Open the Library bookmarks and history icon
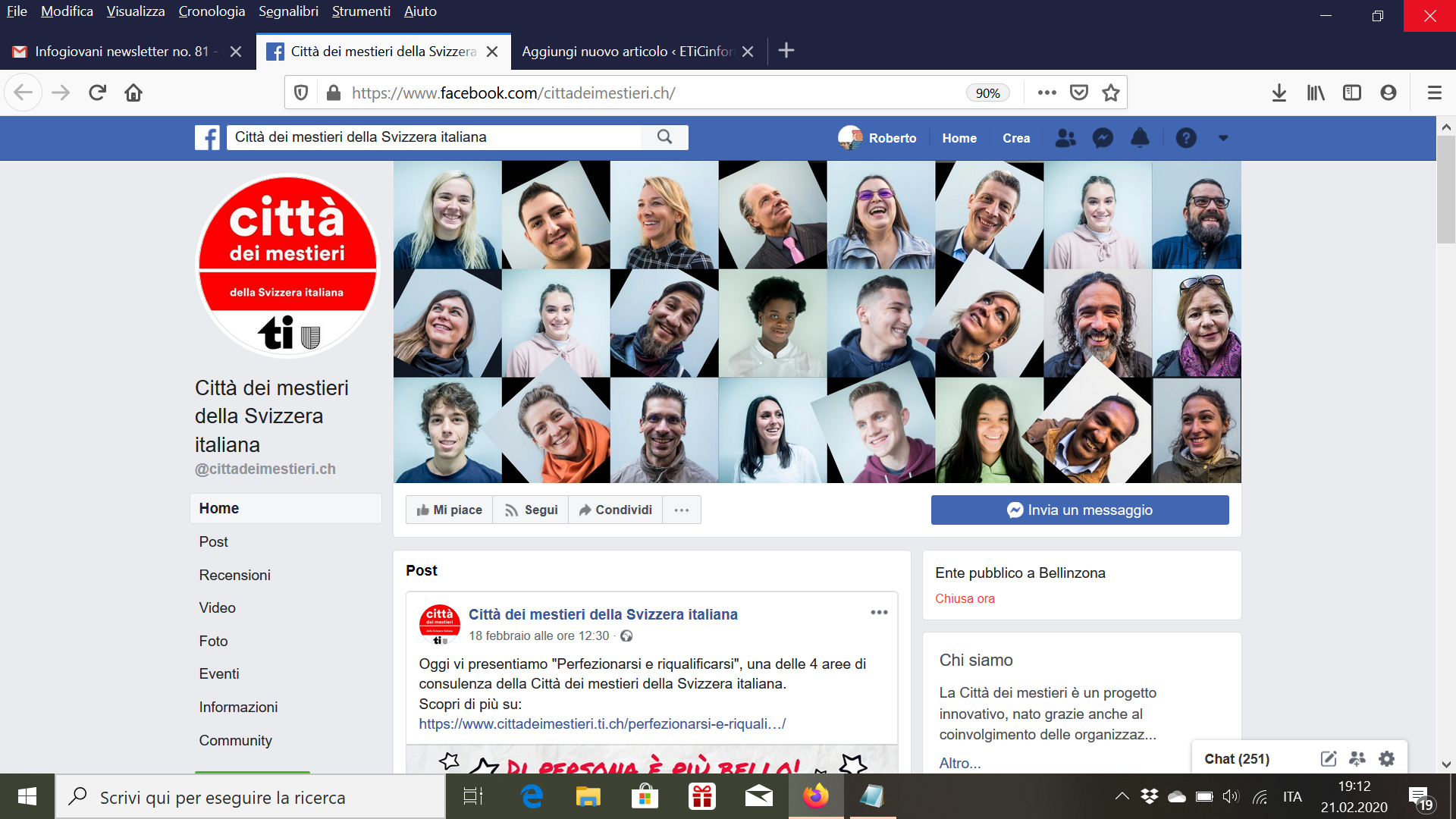 tap(1316, 93)
